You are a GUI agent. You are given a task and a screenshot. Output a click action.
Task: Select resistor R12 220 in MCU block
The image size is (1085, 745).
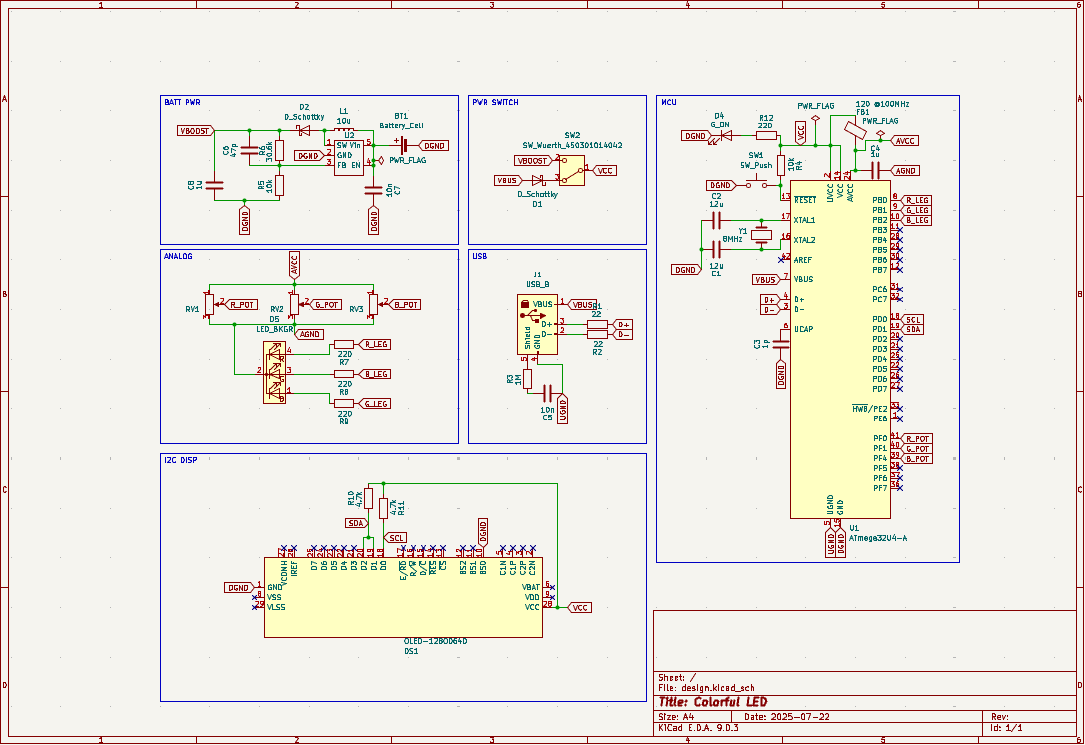click(766, 136)
